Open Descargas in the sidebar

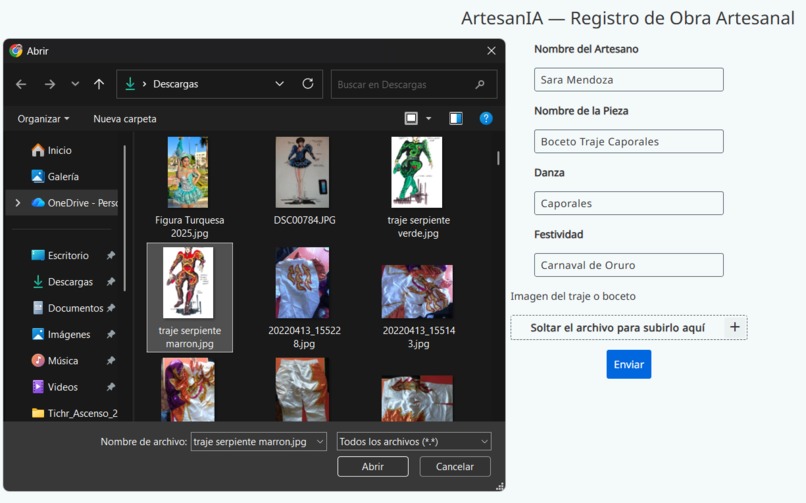64,282
